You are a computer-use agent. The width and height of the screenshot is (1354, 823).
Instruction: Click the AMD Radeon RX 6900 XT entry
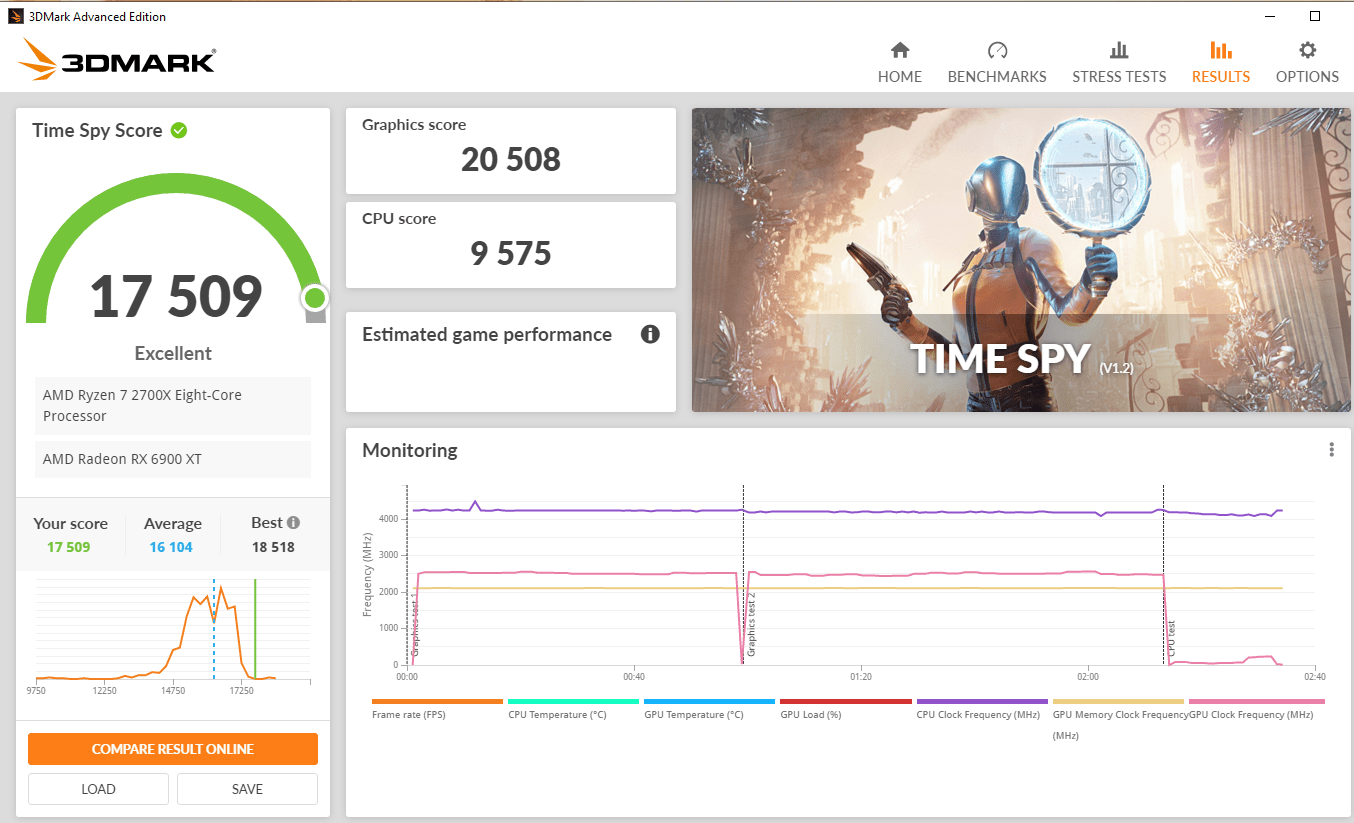coord(173,459)
